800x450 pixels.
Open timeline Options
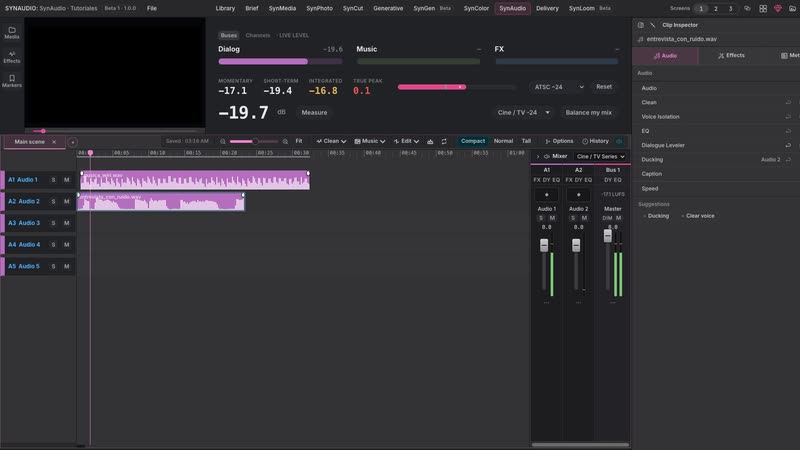click(559, 141)
